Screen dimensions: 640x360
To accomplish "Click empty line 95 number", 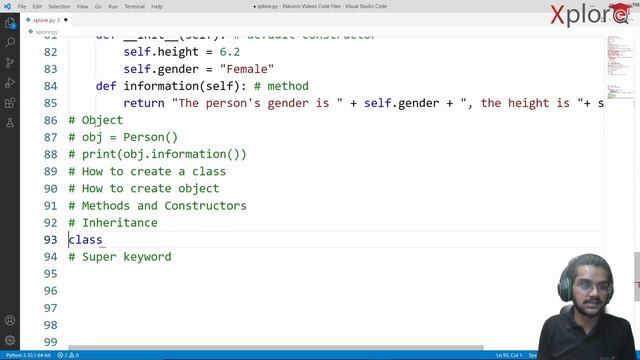I will (51, 274).
